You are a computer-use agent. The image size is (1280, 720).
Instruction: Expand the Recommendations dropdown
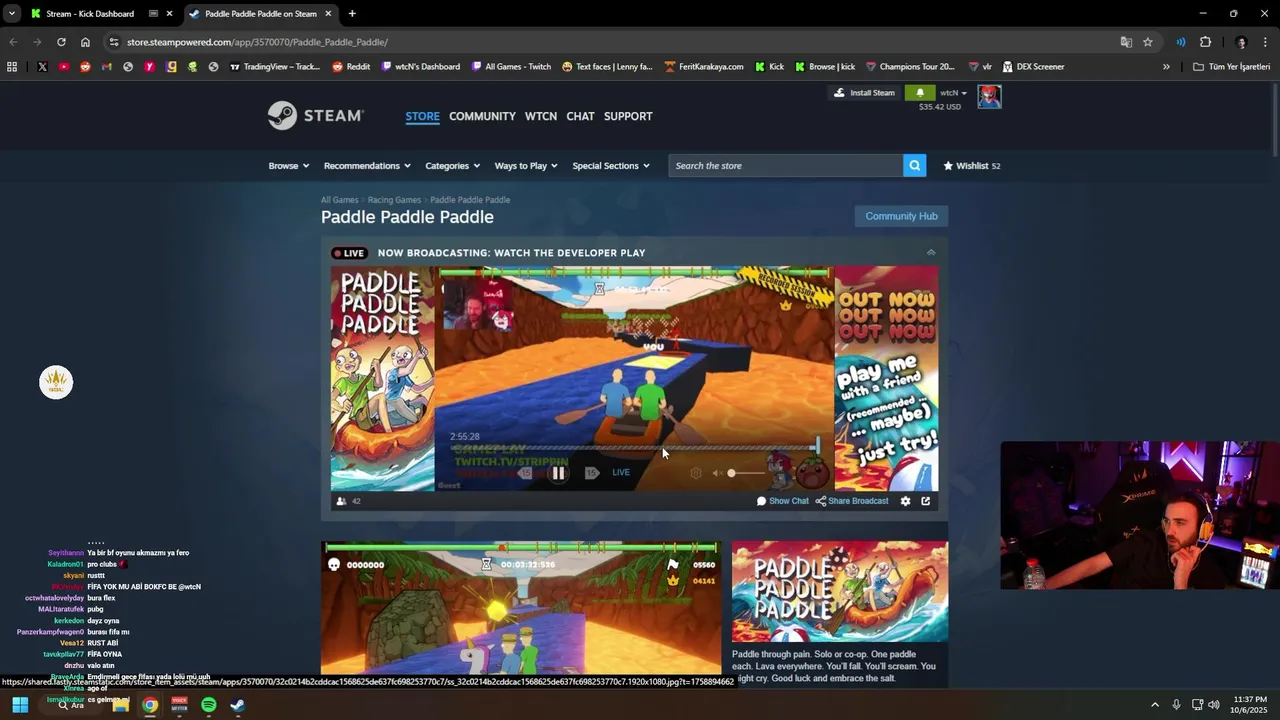(x=367, y=166)
